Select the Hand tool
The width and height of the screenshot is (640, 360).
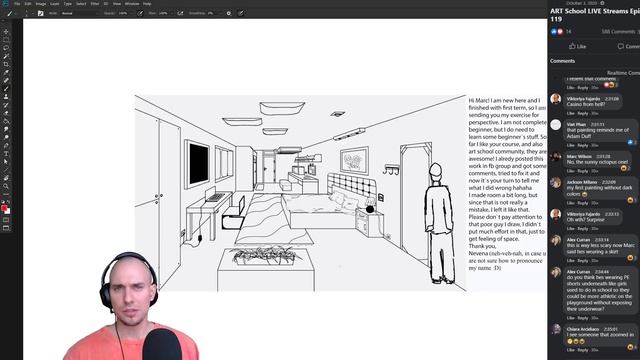[x=6, y=178]
